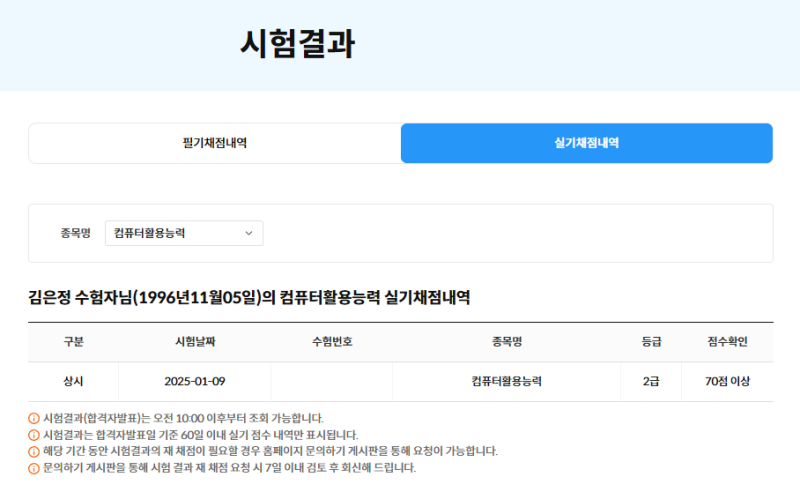Open the 종목명 컴퓨터활용능력 dropdown
Image resolution: width=800 pixels, height=492 pixels.
[x=184, y=233]
